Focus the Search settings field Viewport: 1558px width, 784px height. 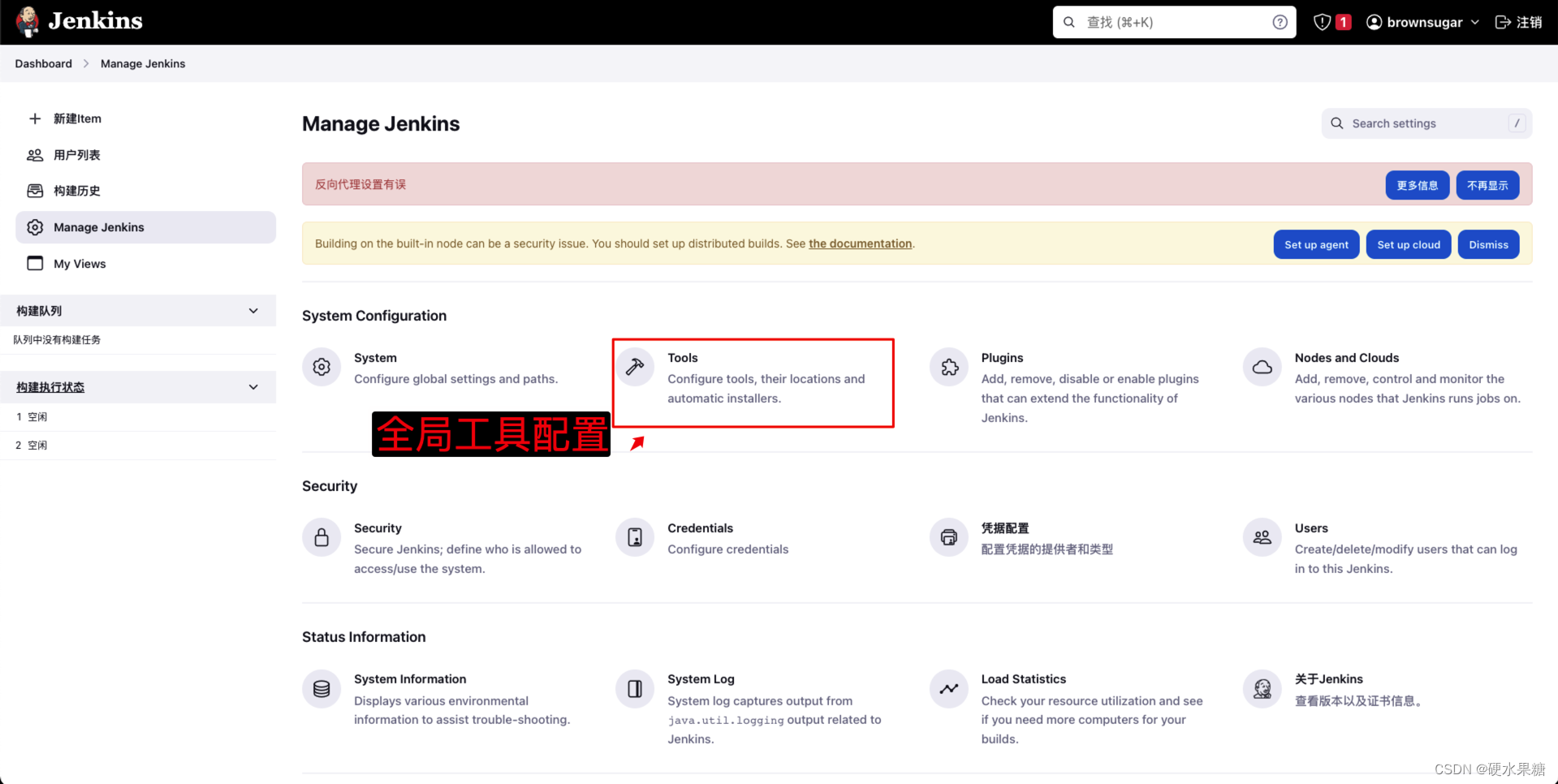[x=1426, y=123]
